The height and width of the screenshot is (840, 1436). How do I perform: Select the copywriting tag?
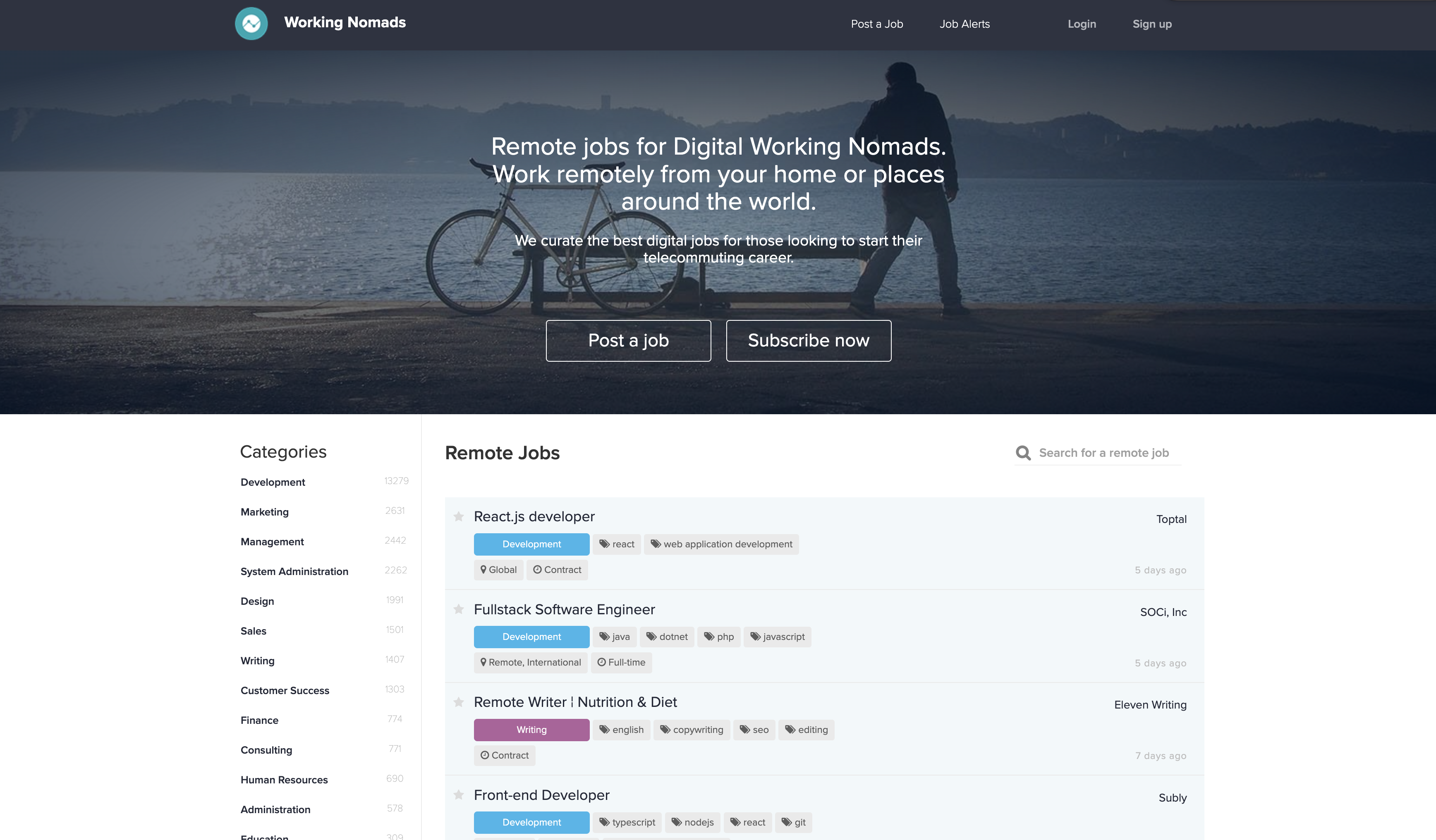[x=691, y=730]
